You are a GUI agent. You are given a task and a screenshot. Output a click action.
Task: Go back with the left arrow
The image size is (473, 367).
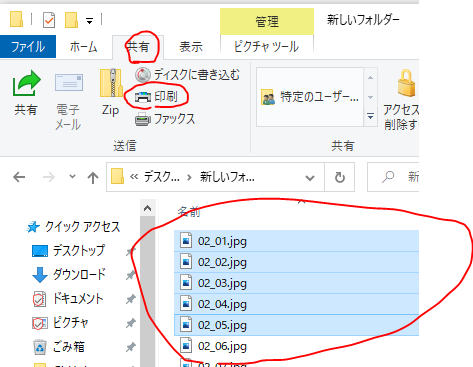click(x=19, y=177)
